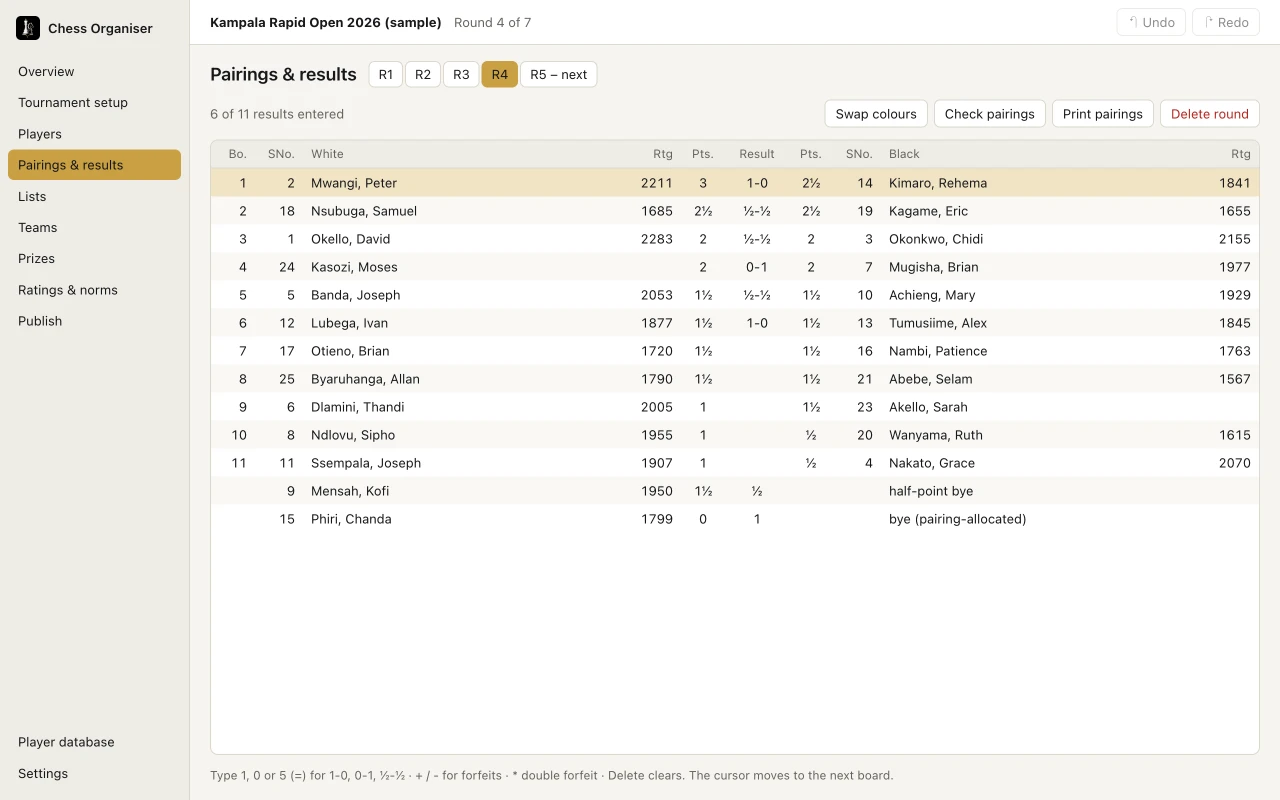The width and height of the screenshot is (1280, 800).
Task: Click Delete round button
Action: coord(1210,114)
